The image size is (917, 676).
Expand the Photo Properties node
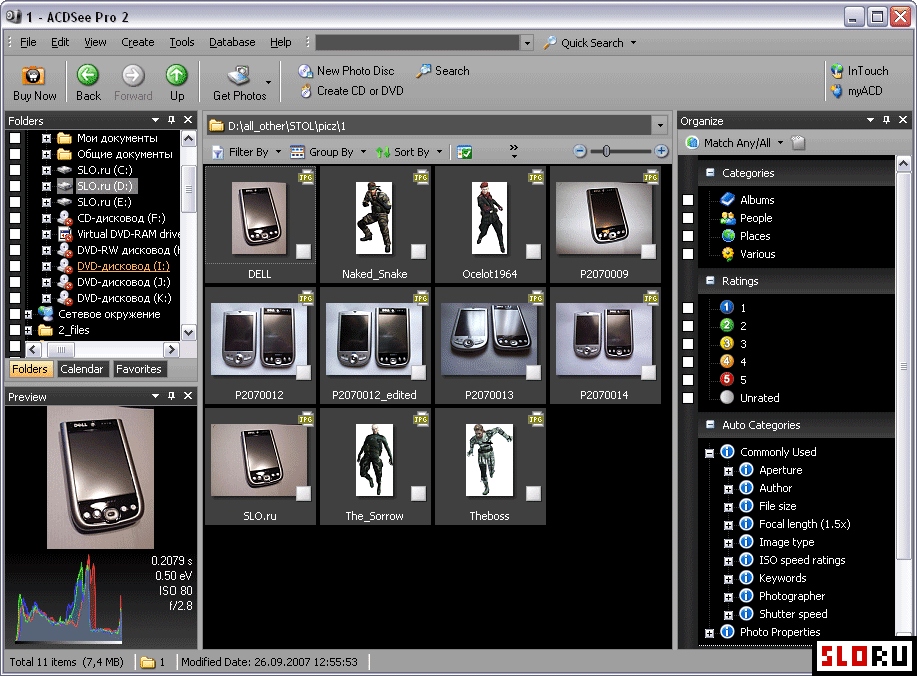(709, 633)
